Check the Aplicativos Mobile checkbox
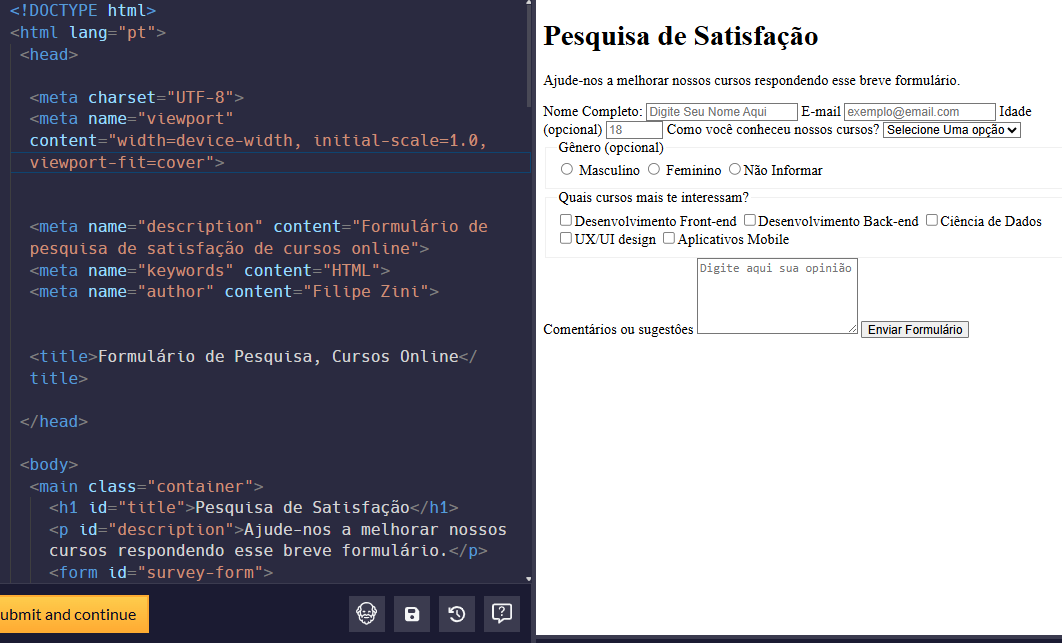Image resolution: width=1062 pixels, height=643 pixels. tap(669, 238)
